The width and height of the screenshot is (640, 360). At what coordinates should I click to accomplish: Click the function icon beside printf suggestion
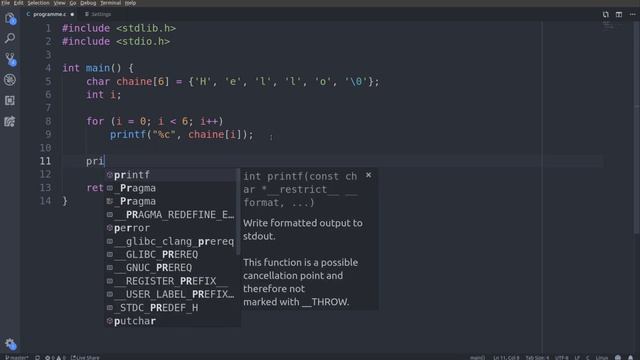click(109, 175)
